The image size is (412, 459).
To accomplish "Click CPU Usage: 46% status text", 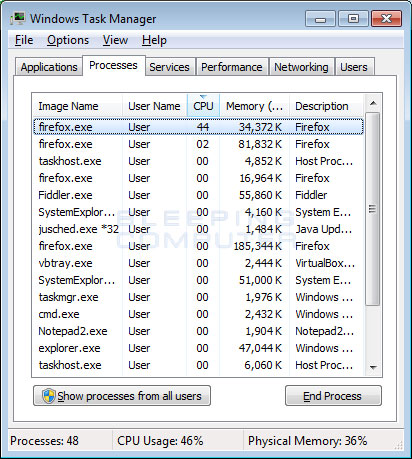I will (160, 441).
